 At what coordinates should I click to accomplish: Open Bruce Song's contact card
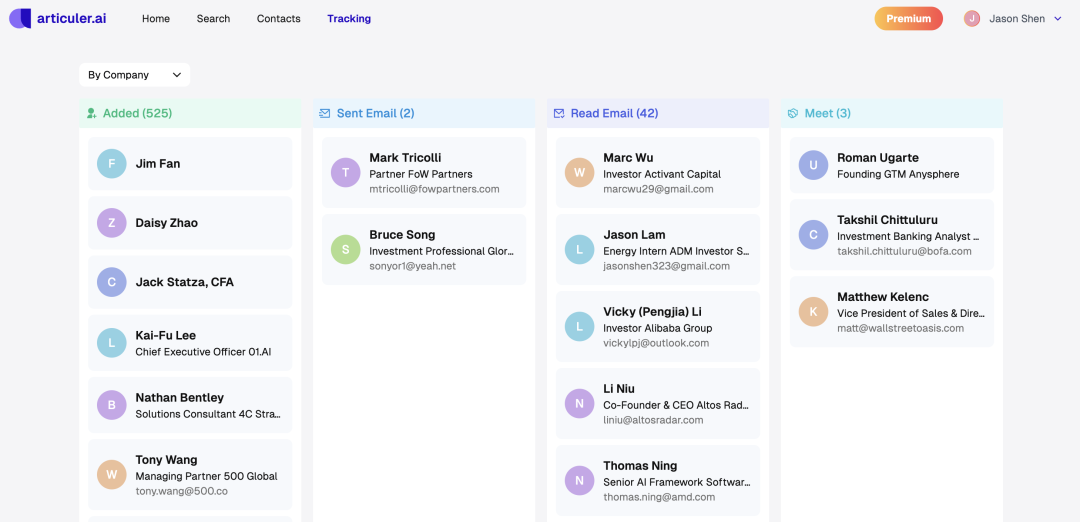(424, 250)
